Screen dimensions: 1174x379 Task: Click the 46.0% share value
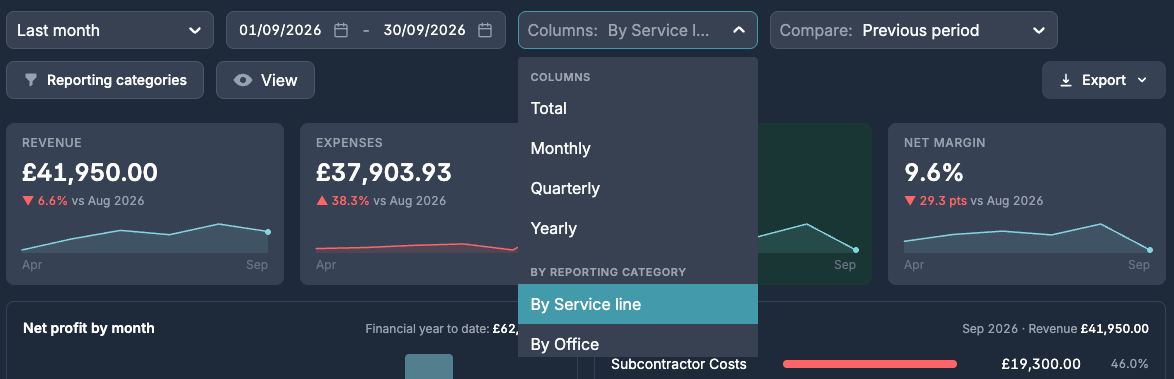pyautogui.click(x=1129, y=364)
